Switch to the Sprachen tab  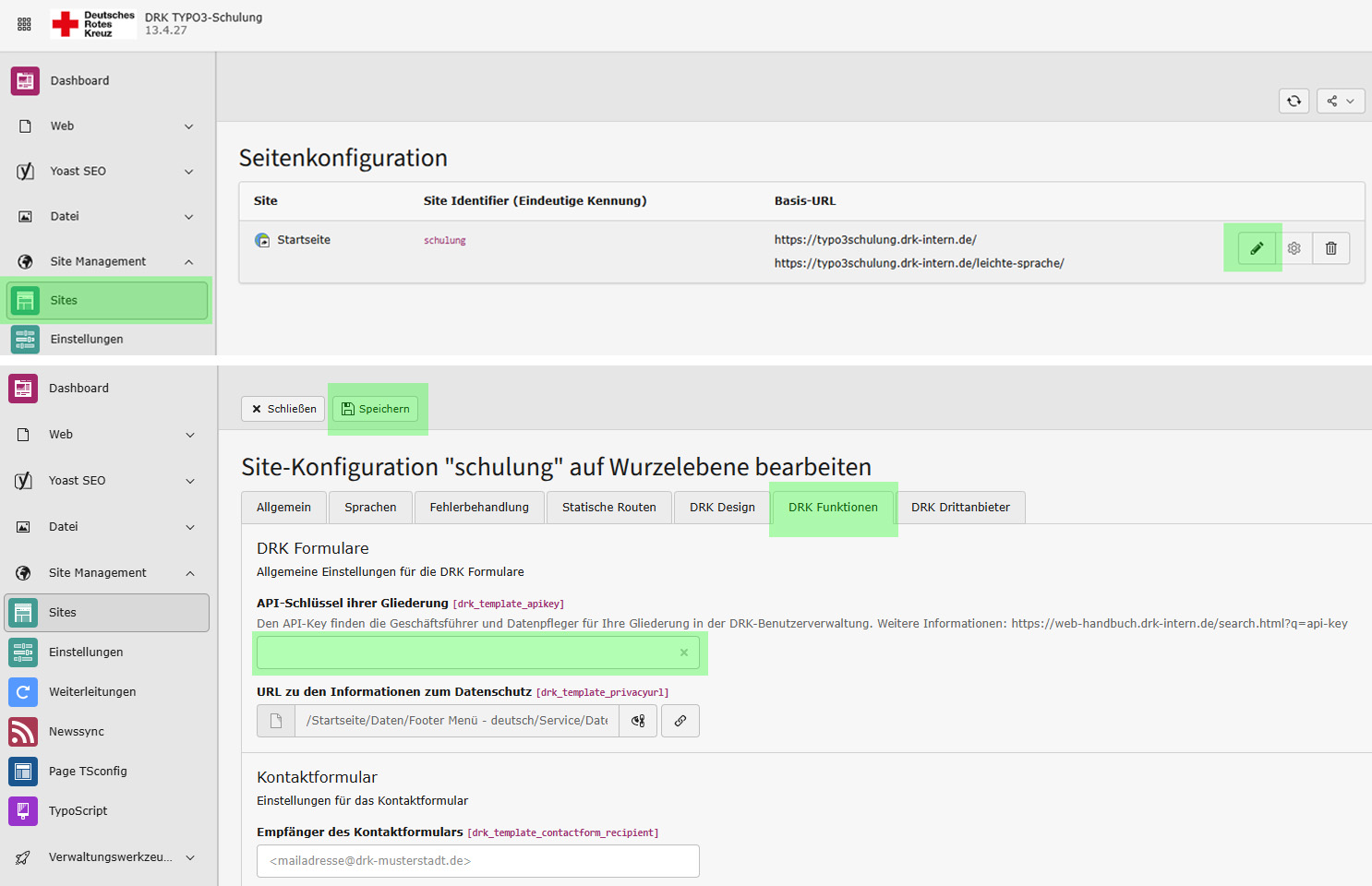(370, 508)
